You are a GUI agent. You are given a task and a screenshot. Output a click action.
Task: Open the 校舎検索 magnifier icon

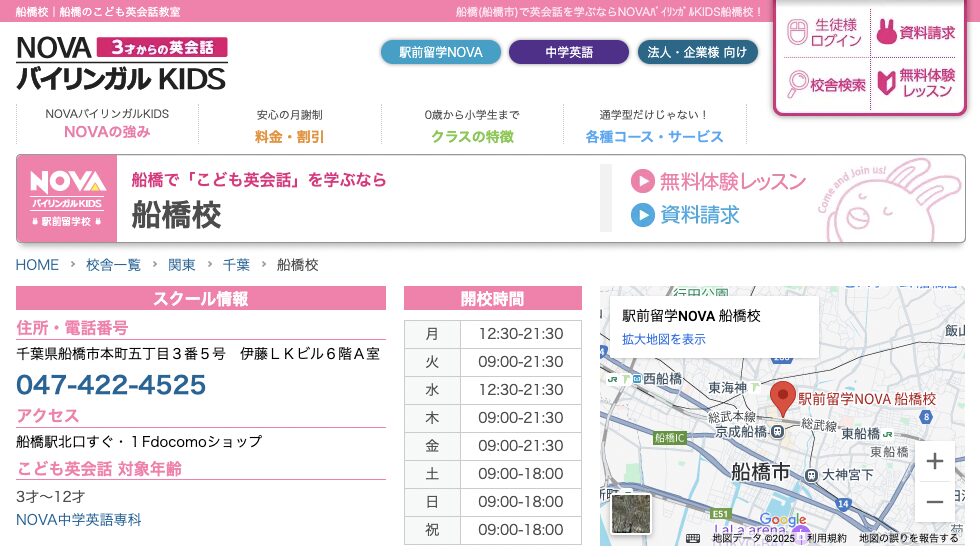coord(798,84)
